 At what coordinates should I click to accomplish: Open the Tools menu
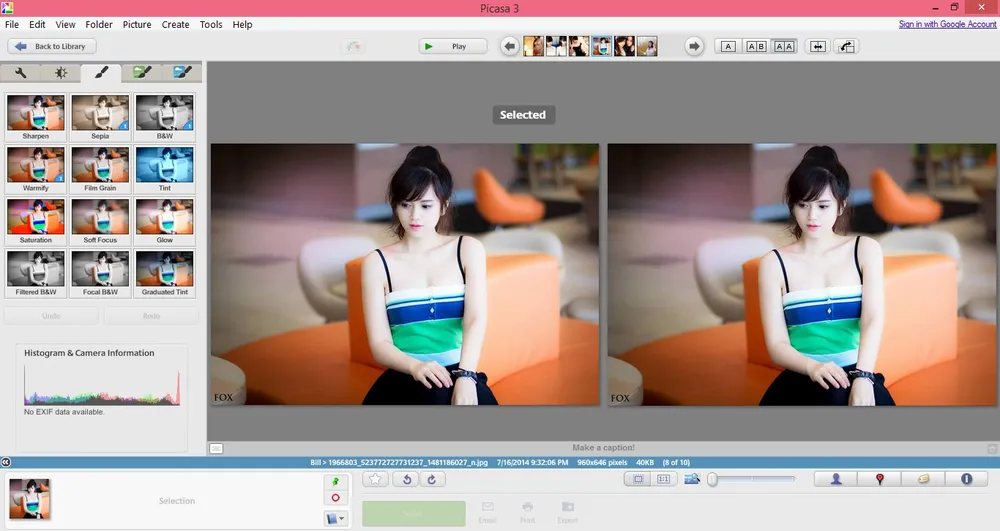click(211, 24)
